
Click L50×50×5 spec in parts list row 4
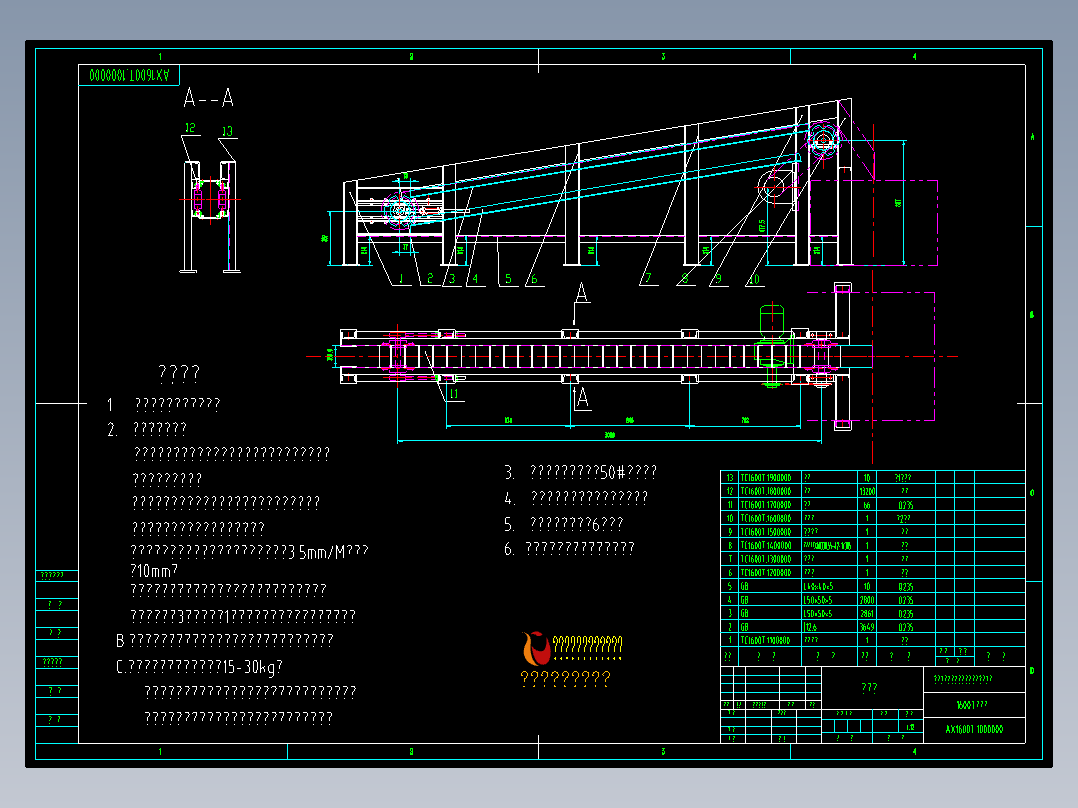818,600
